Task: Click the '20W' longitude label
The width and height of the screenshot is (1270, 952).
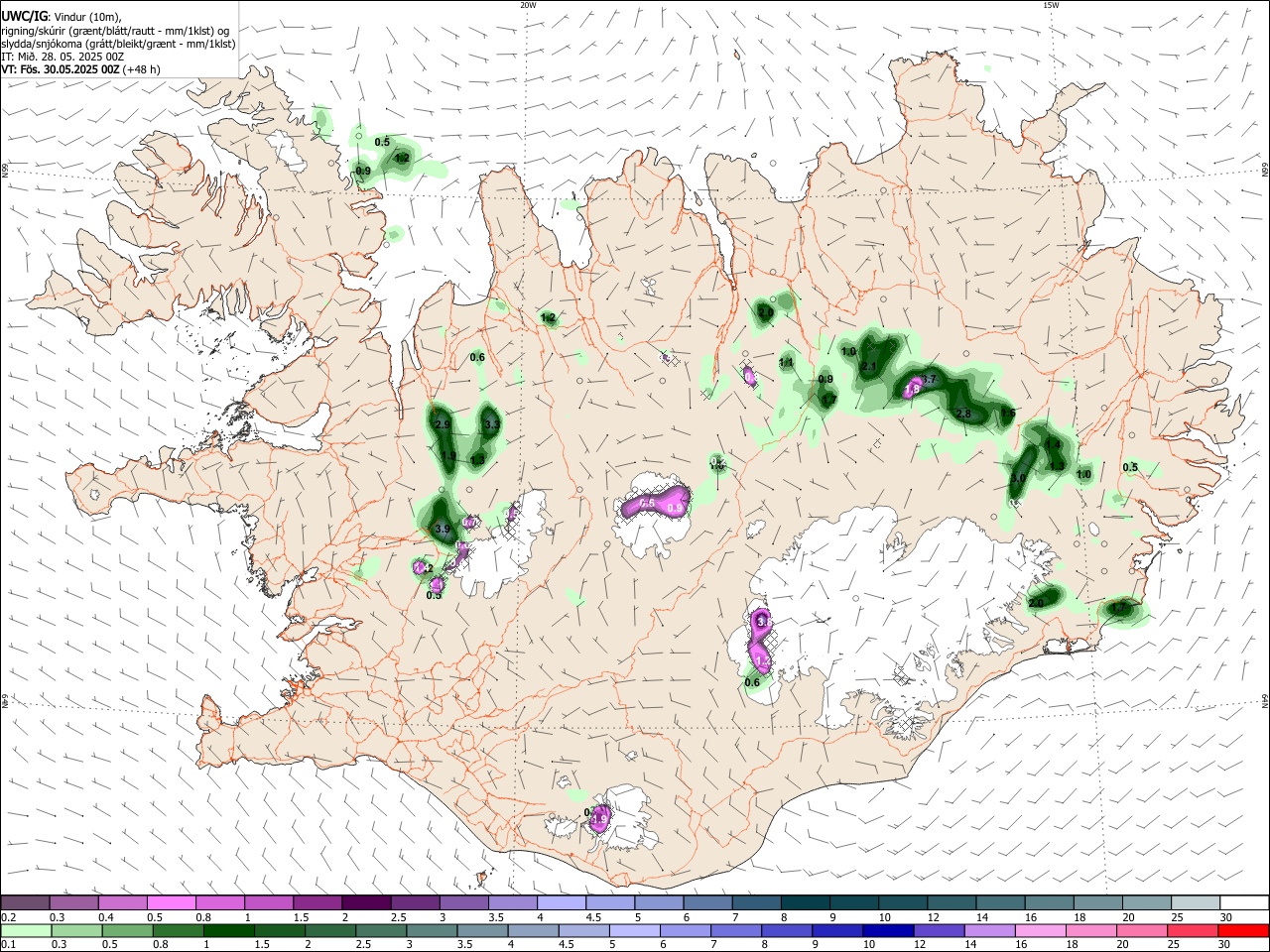Action: click(528, 4)
